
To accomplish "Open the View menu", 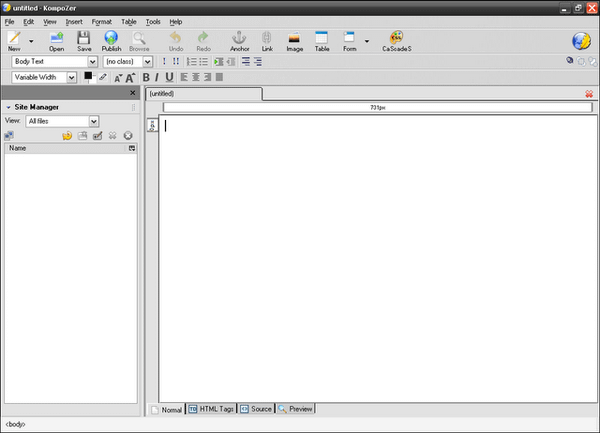I will pos(50,22).
